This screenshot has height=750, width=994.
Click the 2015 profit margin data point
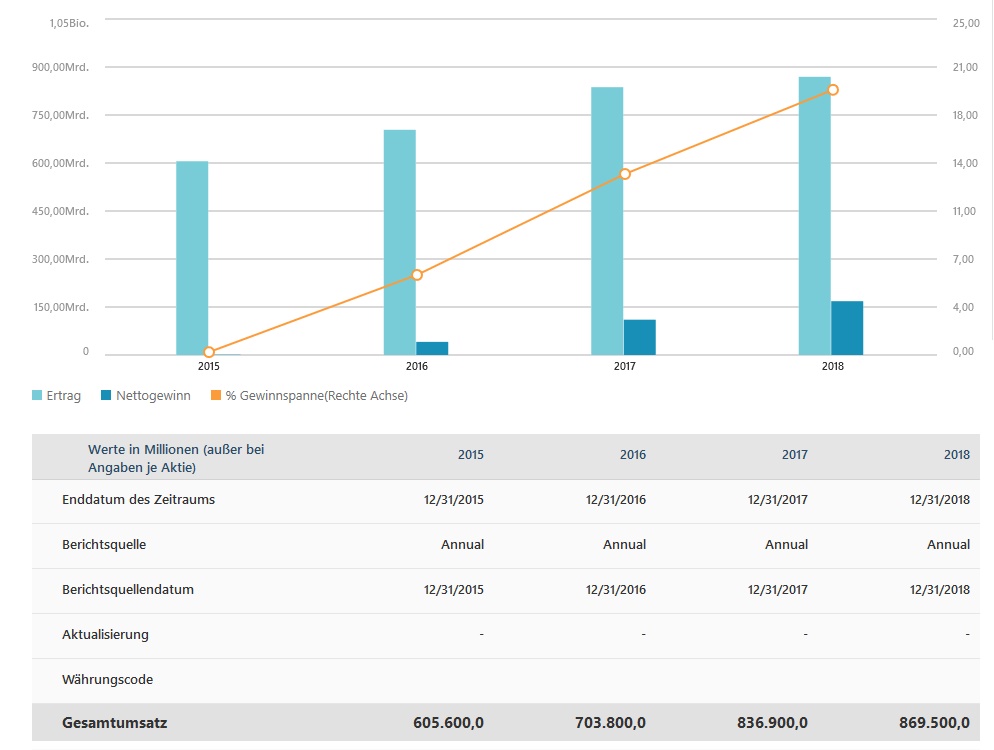tap(209, 352)
